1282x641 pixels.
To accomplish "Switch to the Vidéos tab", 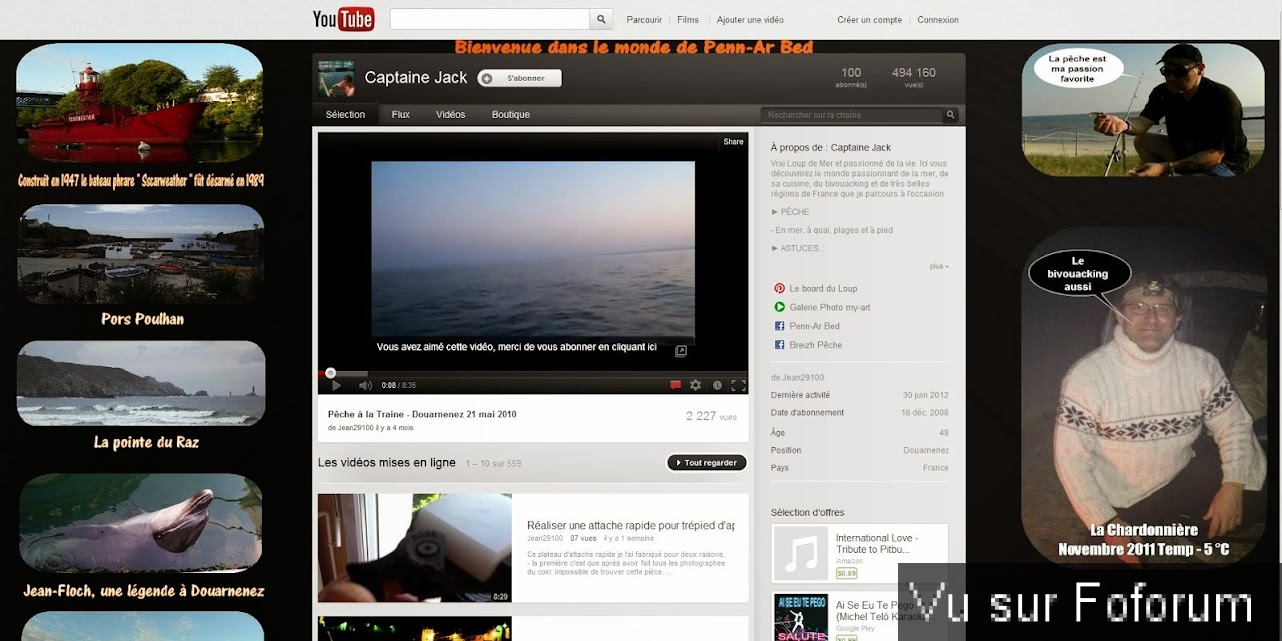I will coord(451,115).
